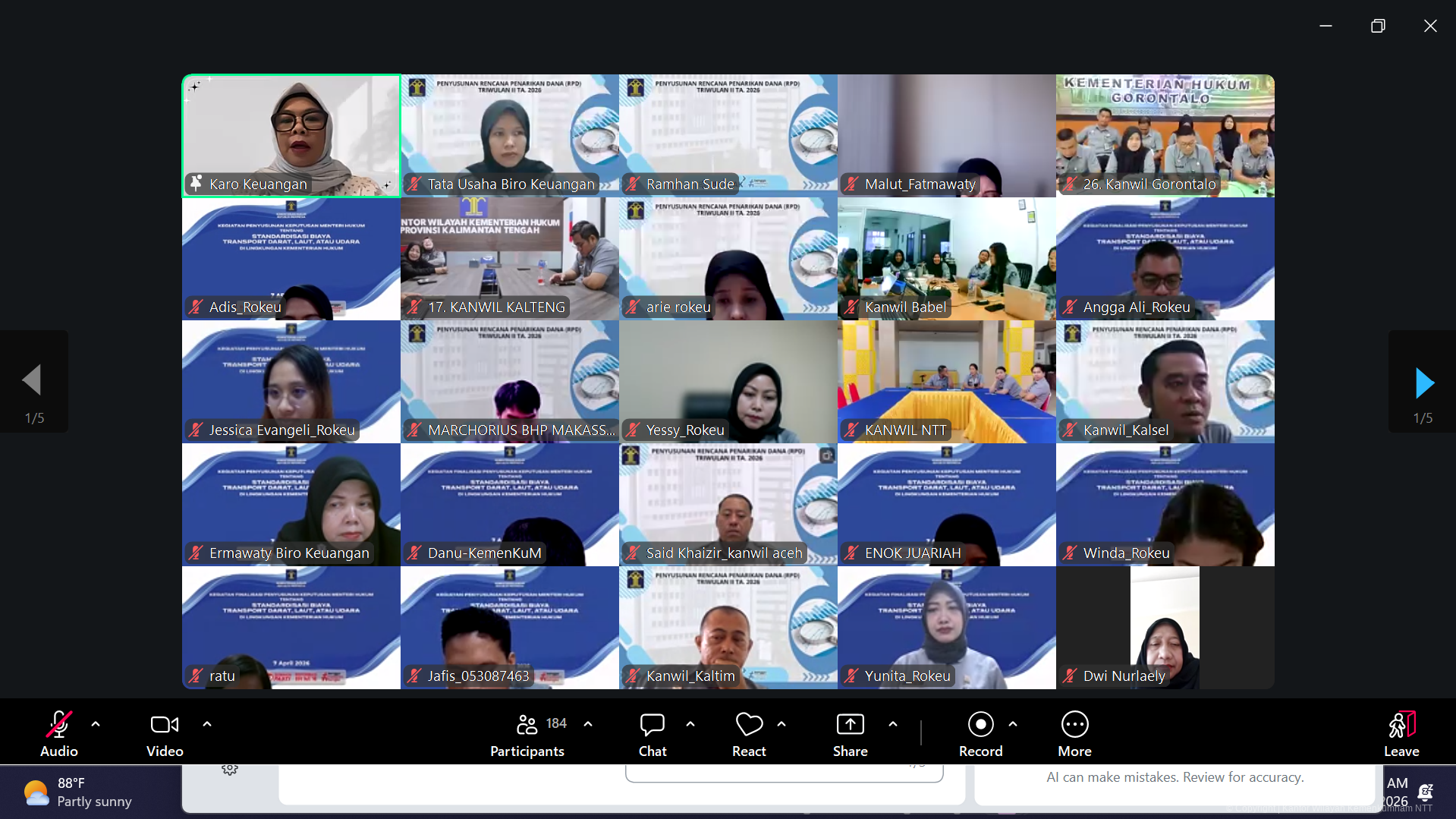The height and width of the screenshot is (819, 1456).
Task: Go to previous gallery page
Action: coord(33,380)
